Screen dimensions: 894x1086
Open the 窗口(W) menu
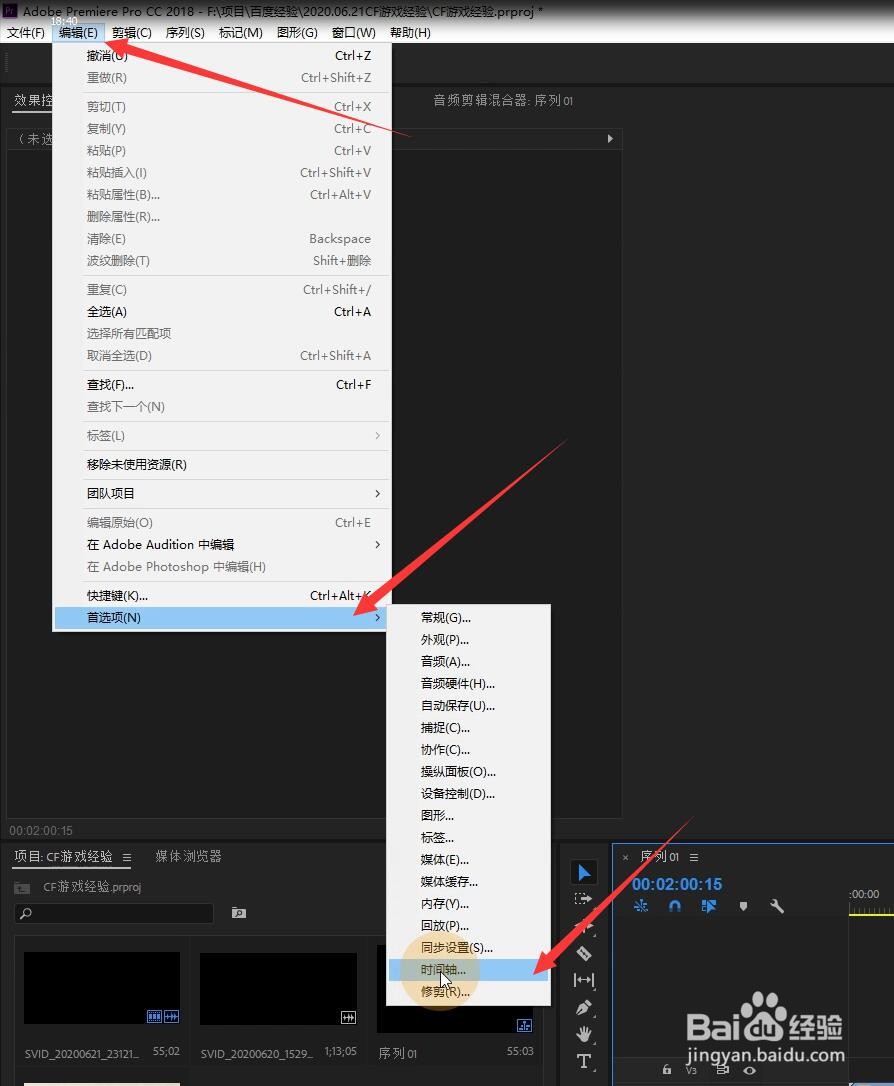353,33
